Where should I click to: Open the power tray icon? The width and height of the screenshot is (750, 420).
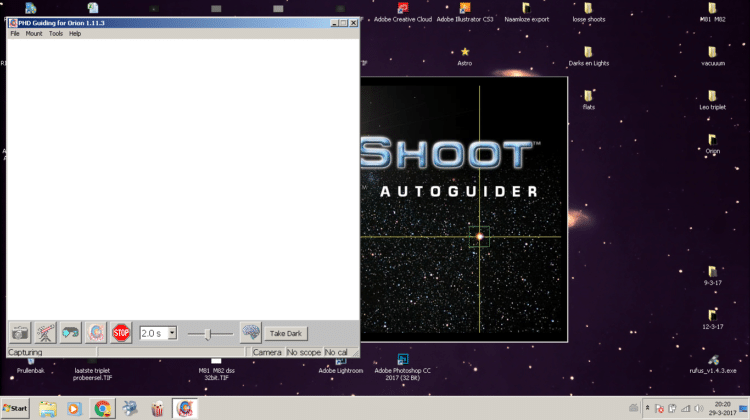pyautogui.click(x=672, y=409)
